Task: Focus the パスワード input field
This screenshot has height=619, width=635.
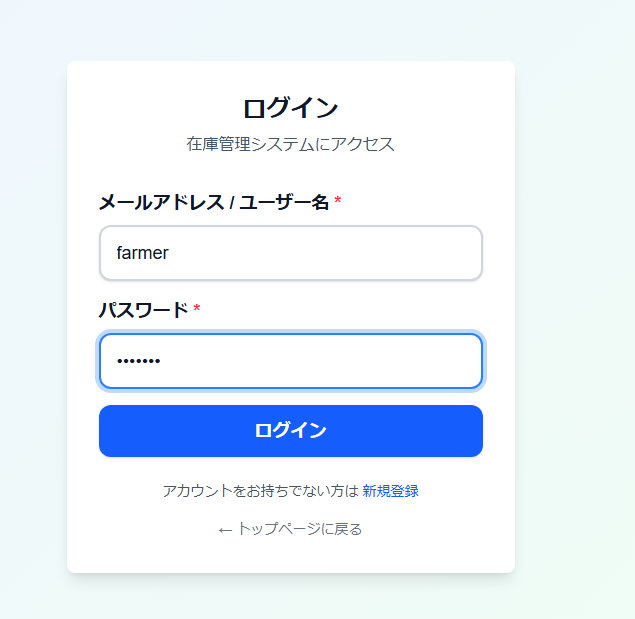Action: click(290, 361)
